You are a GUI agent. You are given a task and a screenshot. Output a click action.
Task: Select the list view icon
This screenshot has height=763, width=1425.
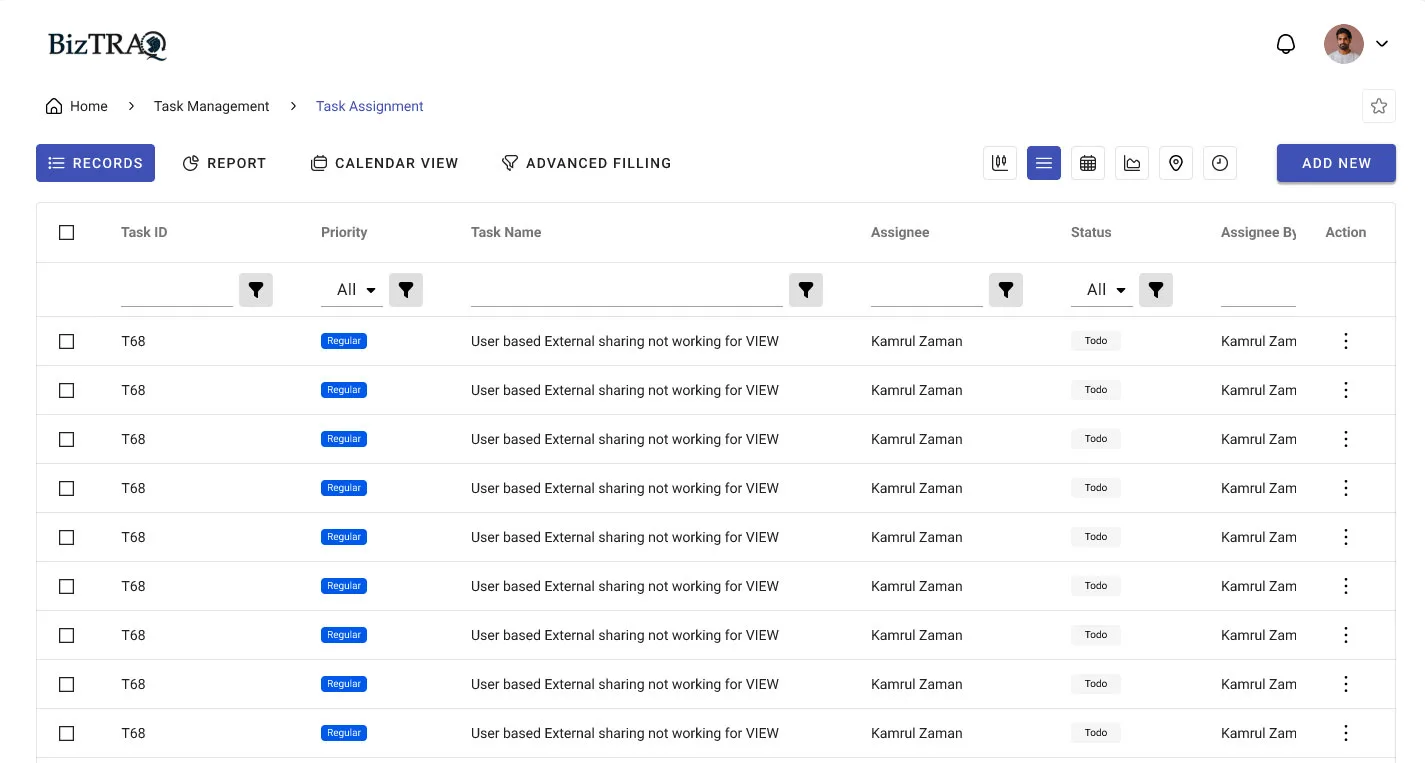pyautogui.click(x=1044, y=163)
